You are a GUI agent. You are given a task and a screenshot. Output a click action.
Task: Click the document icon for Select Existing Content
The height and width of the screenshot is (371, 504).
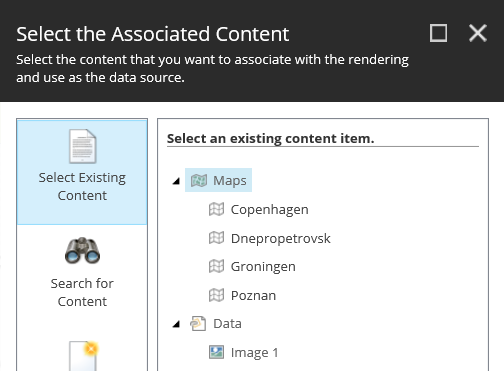tap(83, 146)
